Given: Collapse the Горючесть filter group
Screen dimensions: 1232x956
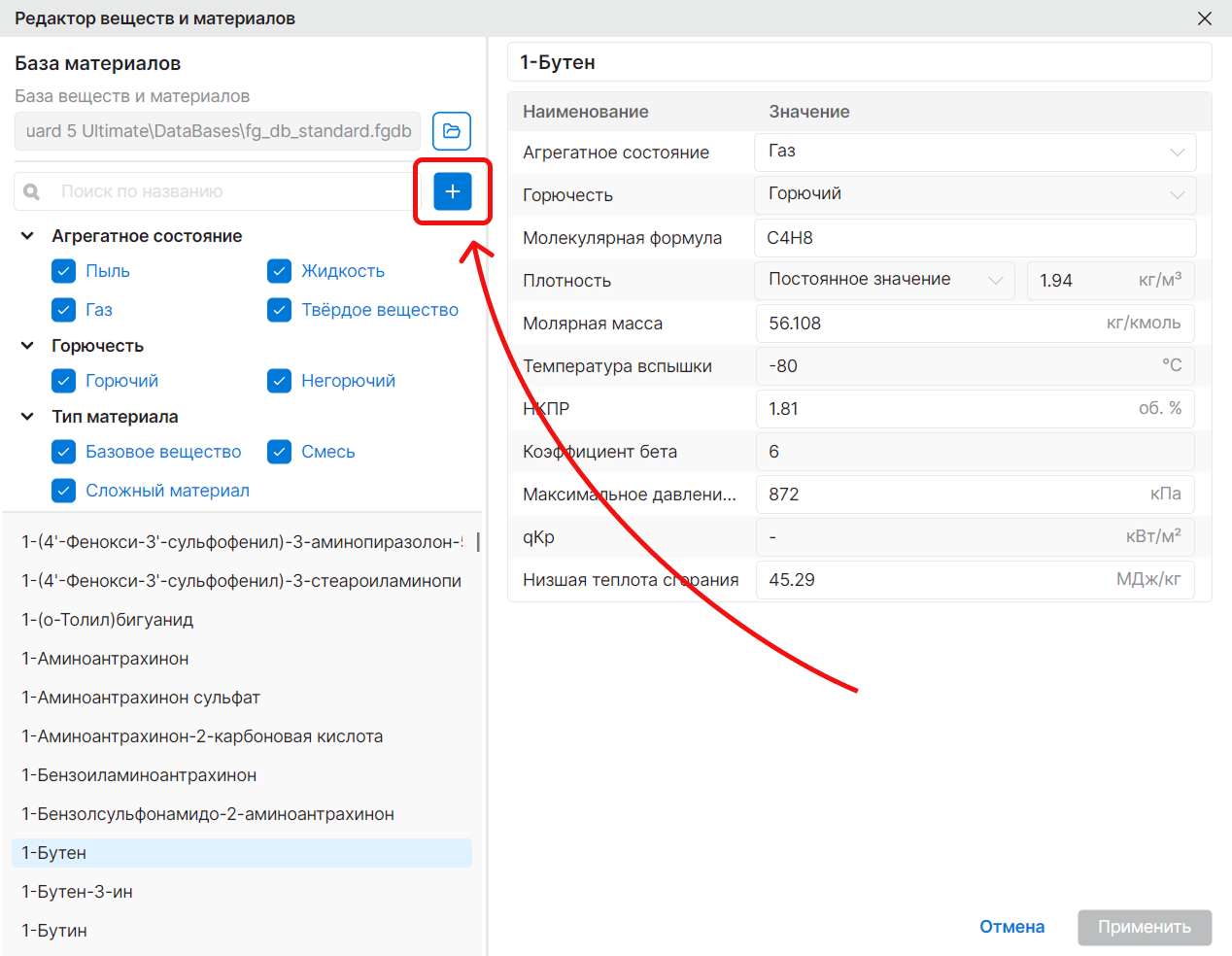Looking at the screenshot, I should pyautogui.click(x=28, y=346).
